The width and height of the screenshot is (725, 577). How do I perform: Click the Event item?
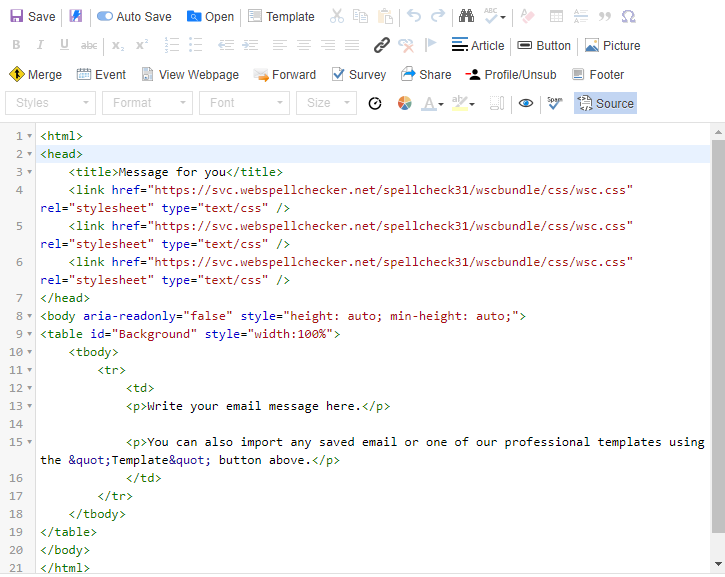click(x=101, y=74)
